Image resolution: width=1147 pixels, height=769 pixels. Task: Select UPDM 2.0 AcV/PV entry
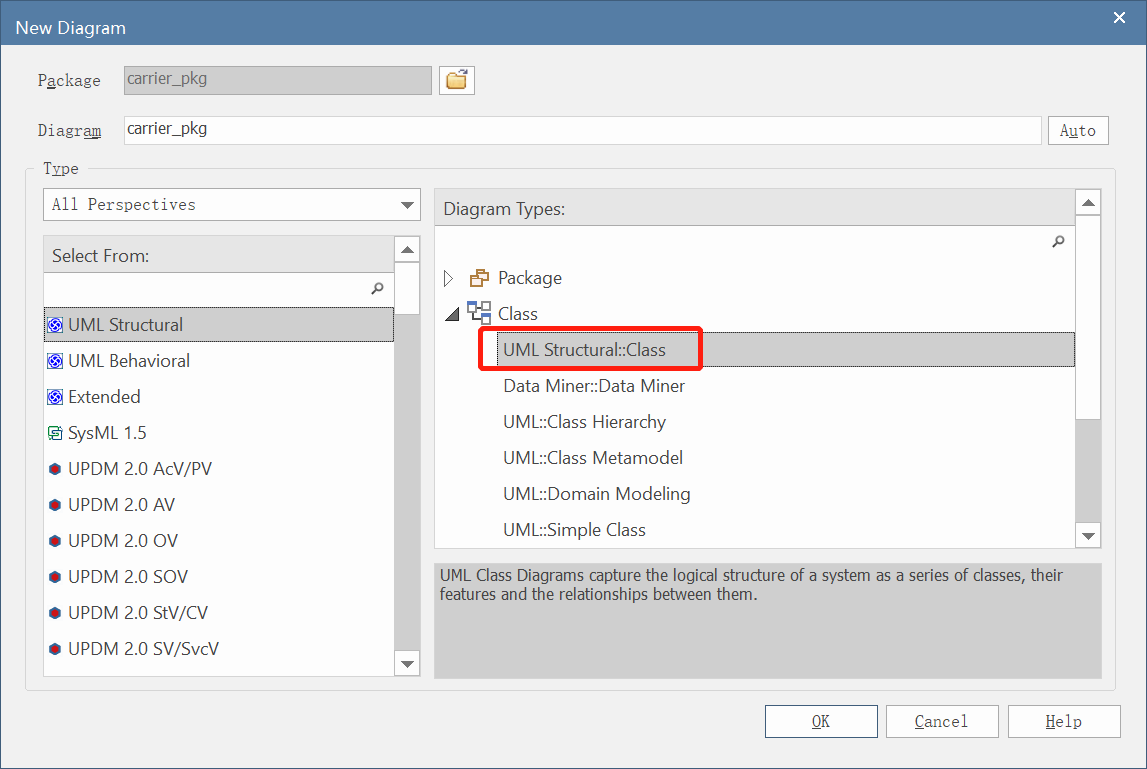219,469
